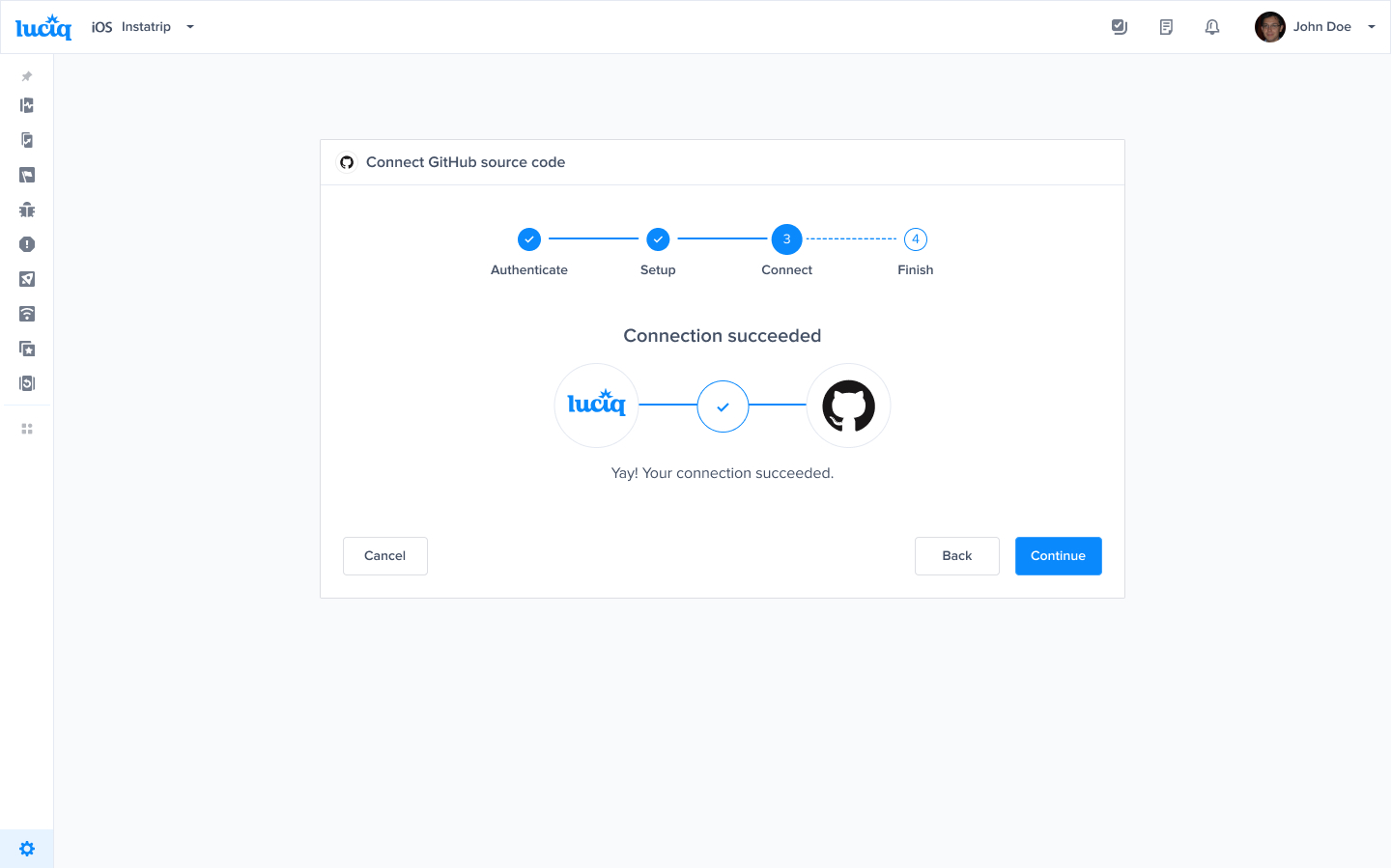
Task: Open the checklist icon in top bar
Action: [x=1120, y=27]
